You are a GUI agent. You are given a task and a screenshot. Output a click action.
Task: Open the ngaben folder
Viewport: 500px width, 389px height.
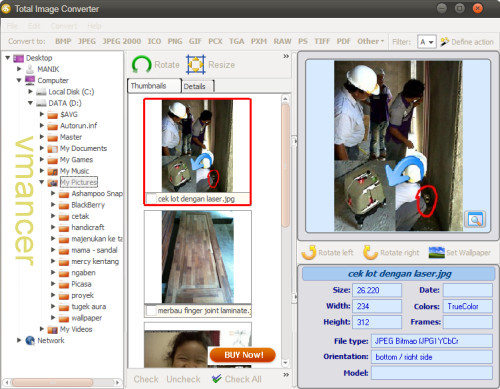pyautogui.click(x=83, y=273)
